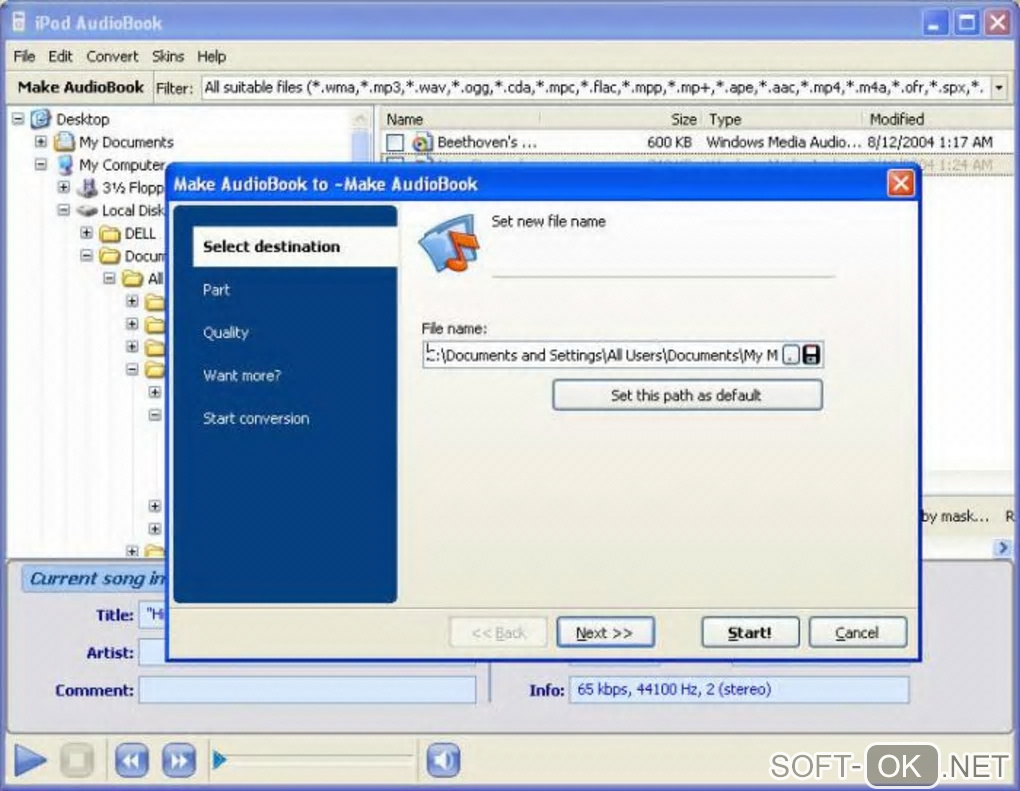Expand the DELL folder node
1020x791 pixels.
pyautogui.click(x=87, y=232)
